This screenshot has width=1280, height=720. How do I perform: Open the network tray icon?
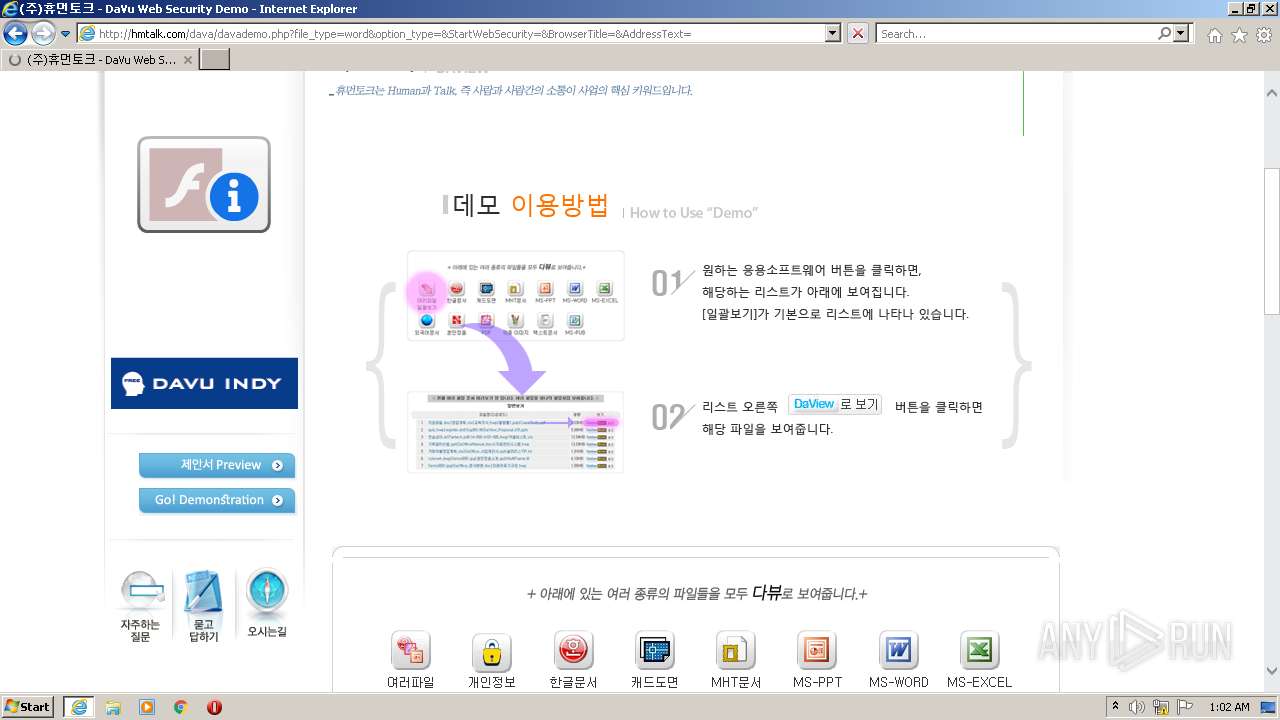[x=1161, y=707]
